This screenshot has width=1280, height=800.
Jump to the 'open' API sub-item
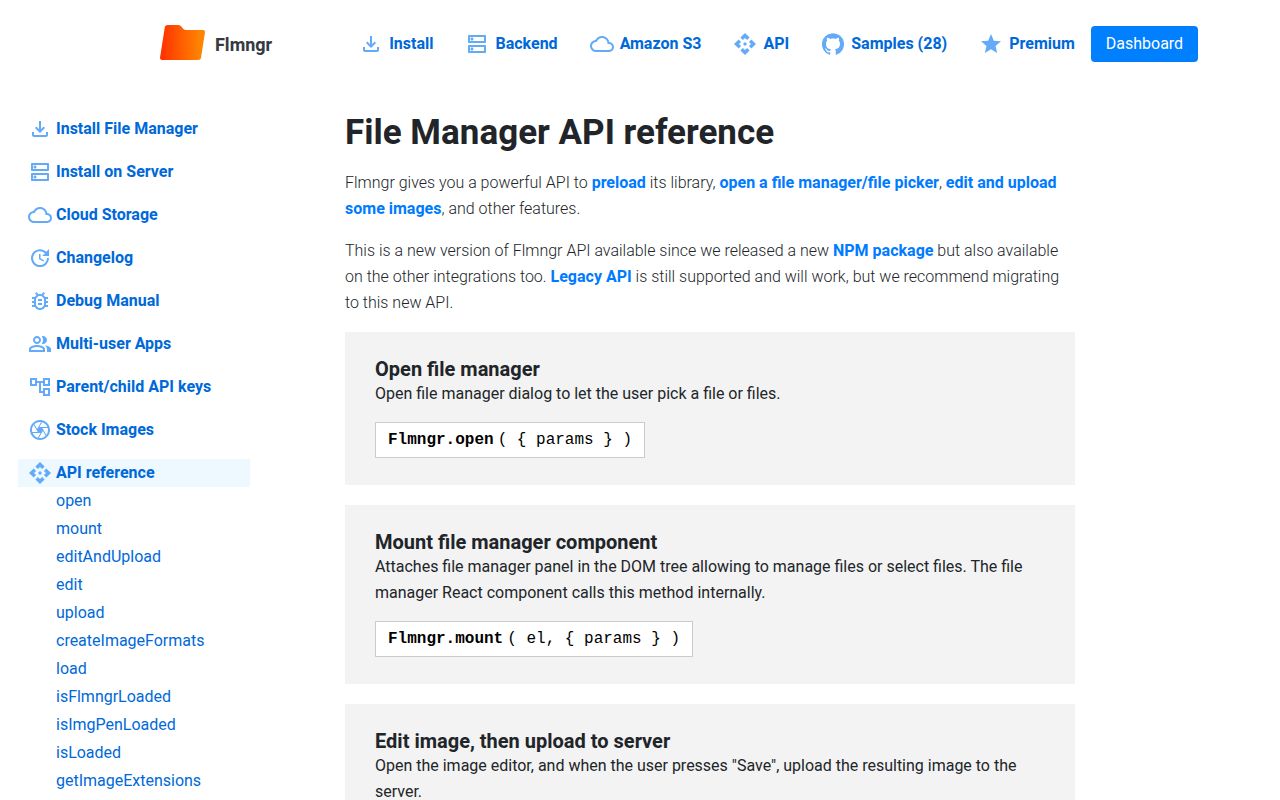click(74, 501)
